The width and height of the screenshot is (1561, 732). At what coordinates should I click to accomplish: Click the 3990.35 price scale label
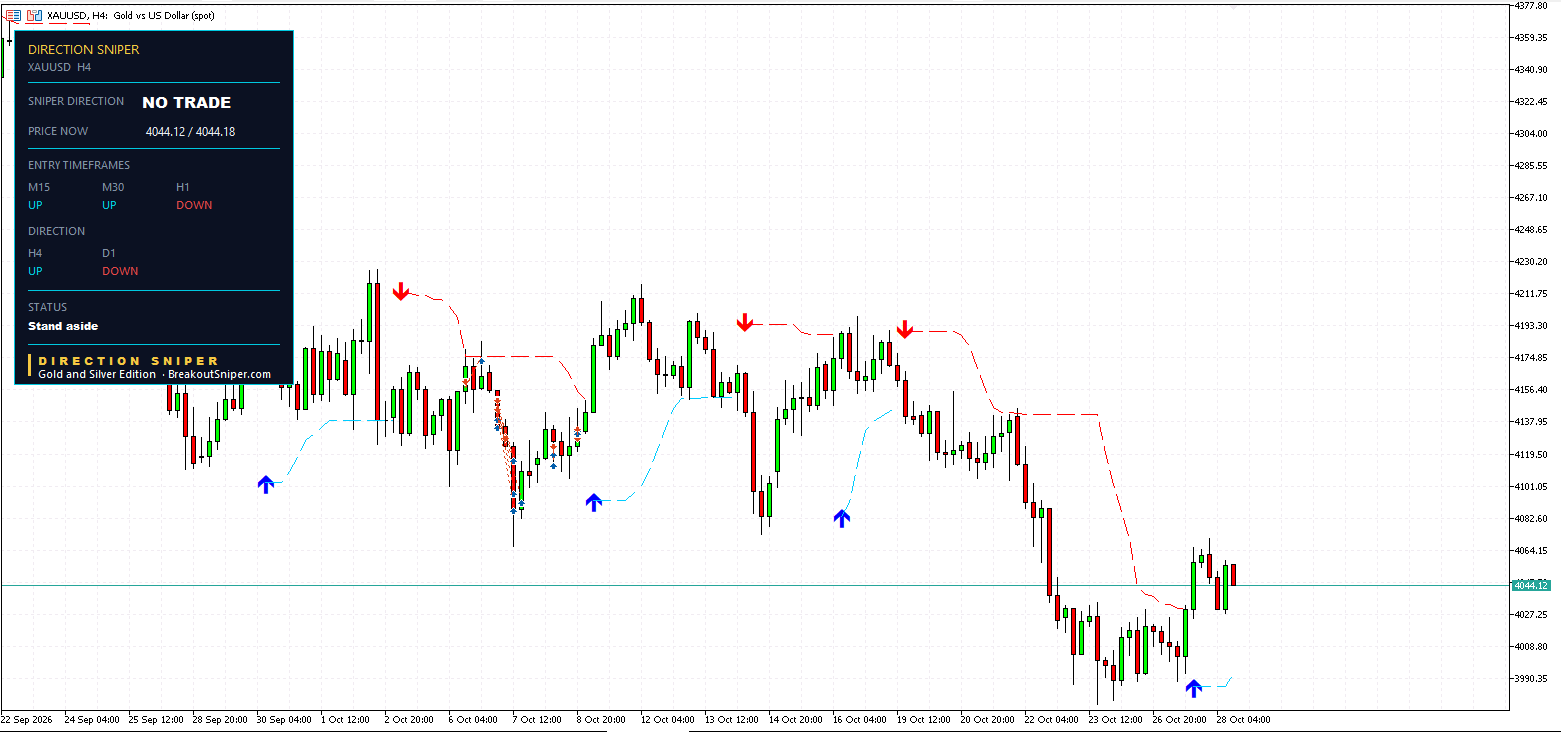point(1532,678)
